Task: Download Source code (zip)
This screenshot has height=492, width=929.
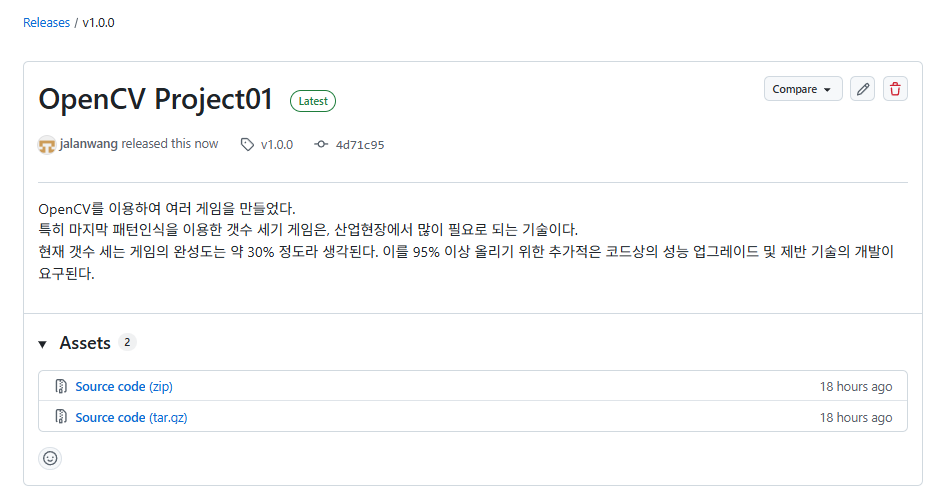Action: point(124,387)
